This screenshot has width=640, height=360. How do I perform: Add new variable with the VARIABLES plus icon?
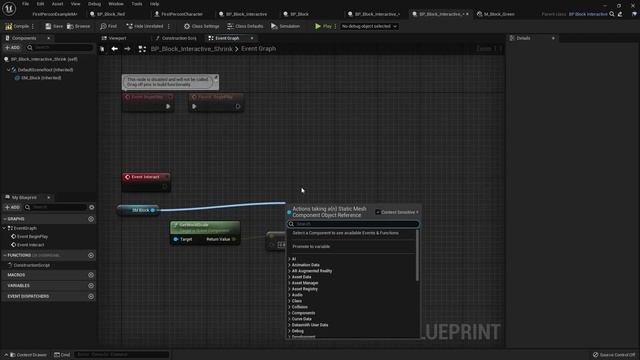pyautogui.click(x=91, y=286)
